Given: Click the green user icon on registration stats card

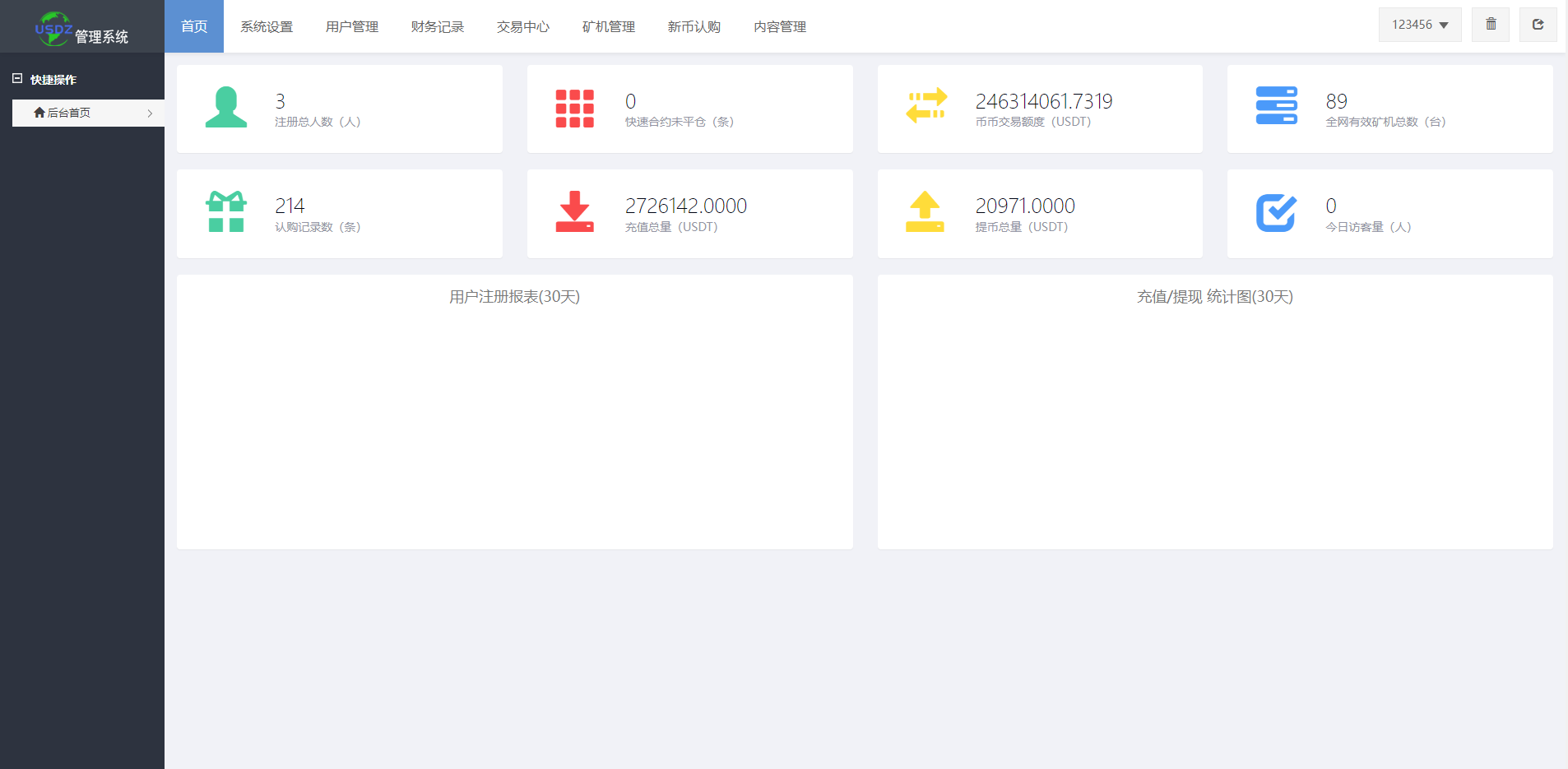Looking at the screenshot, I should (225, 108).
